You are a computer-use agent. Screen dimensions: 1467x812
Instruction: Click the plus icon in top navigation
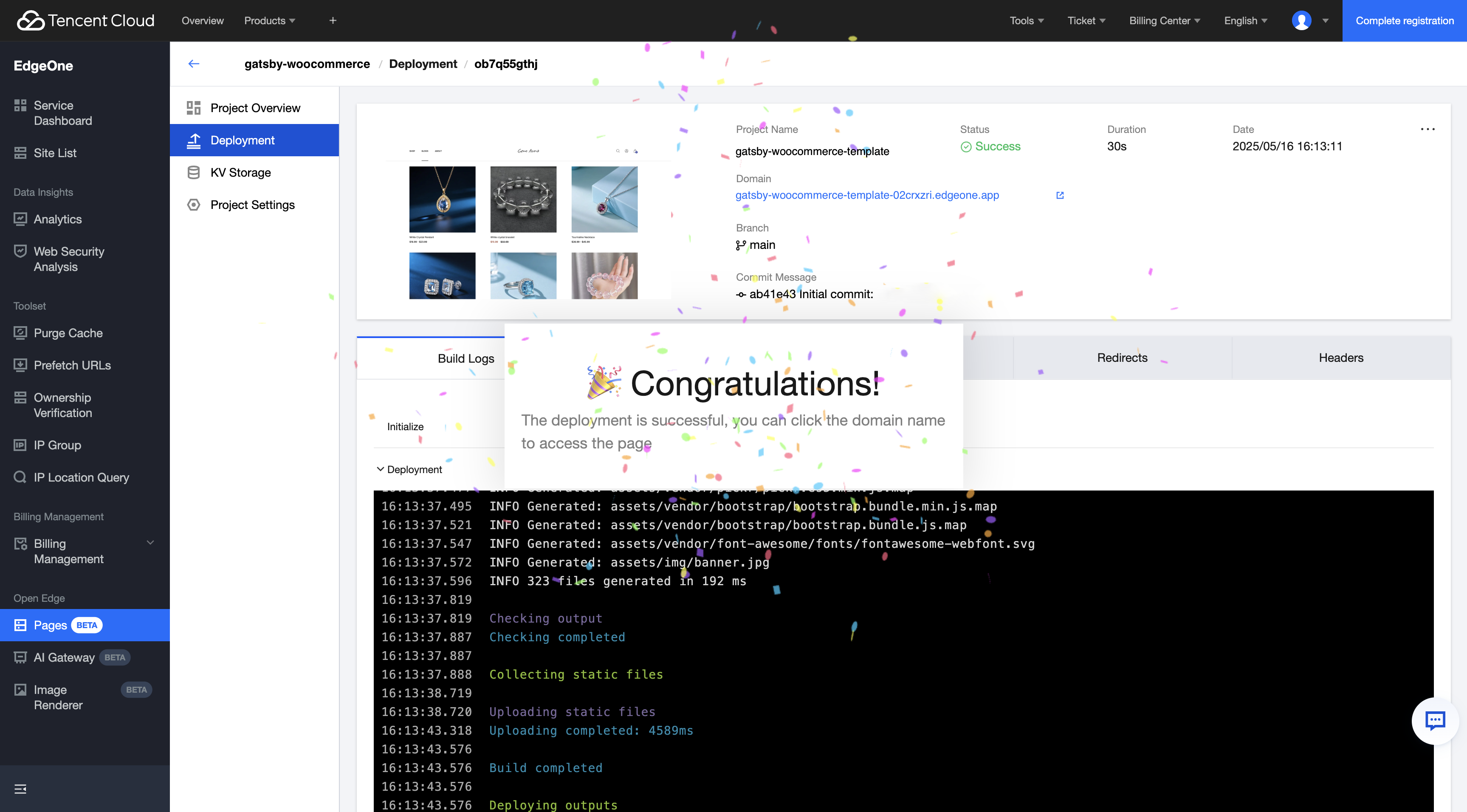(333, 20)
